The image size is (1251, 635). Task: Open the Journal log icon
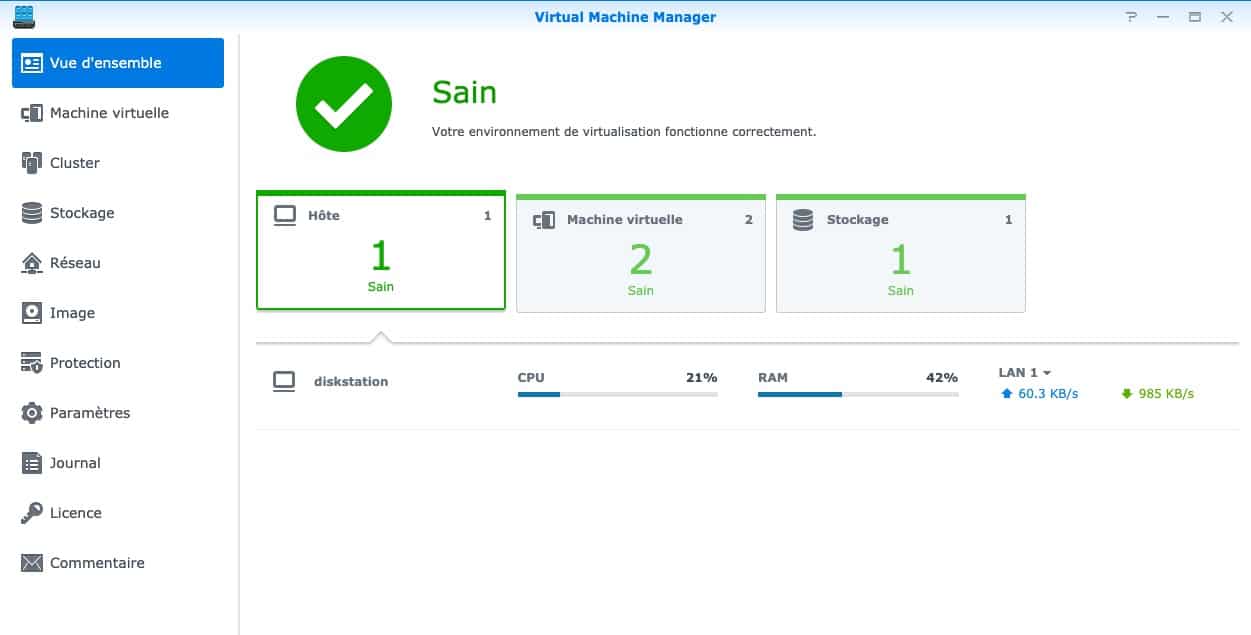[32, 463]
